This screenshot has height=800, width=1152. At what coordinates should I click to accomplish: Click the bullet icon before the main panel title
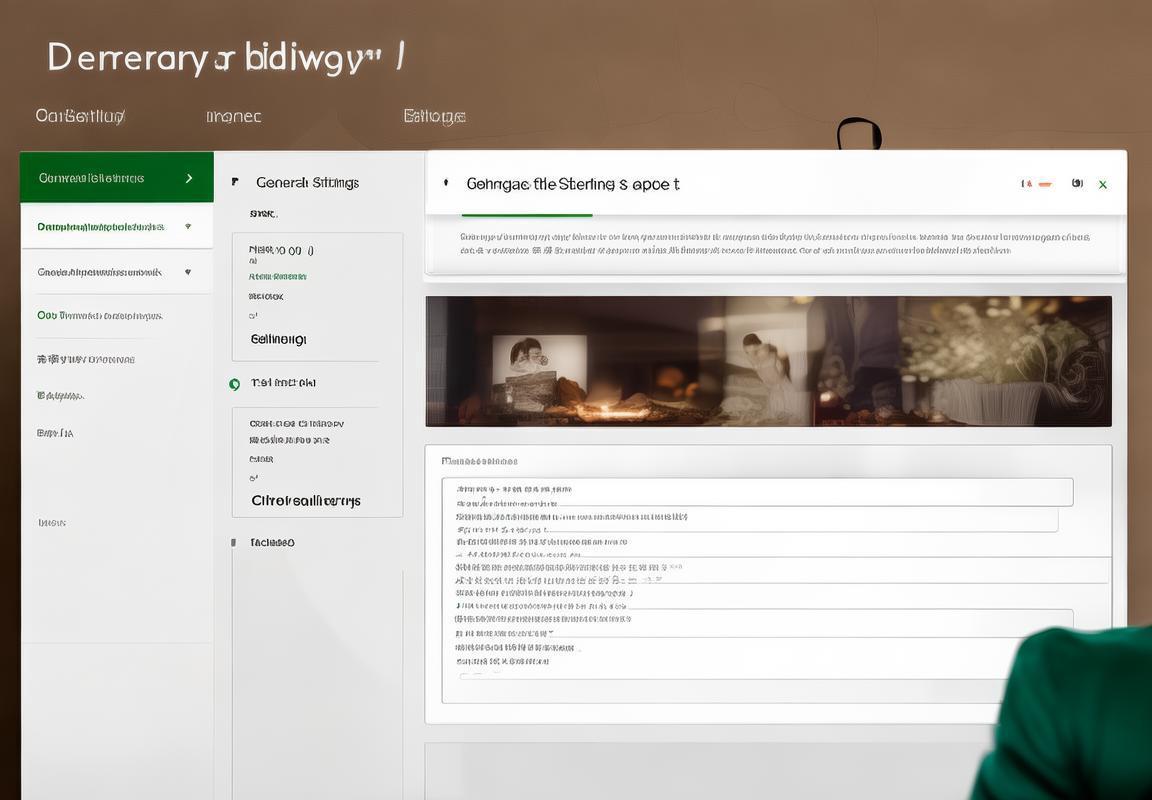point(445,183)
